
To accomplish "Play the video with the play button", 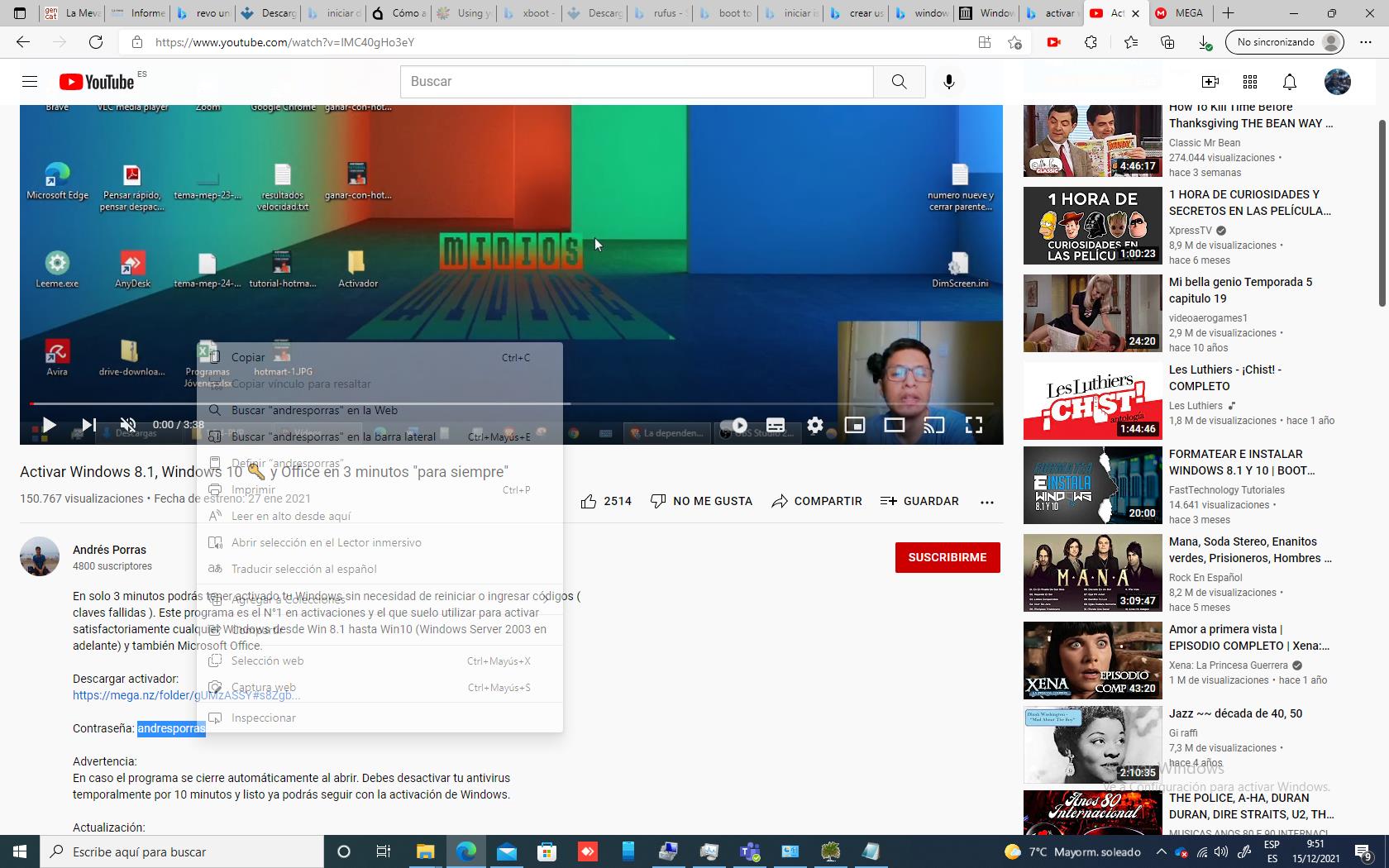I will 49,425.
